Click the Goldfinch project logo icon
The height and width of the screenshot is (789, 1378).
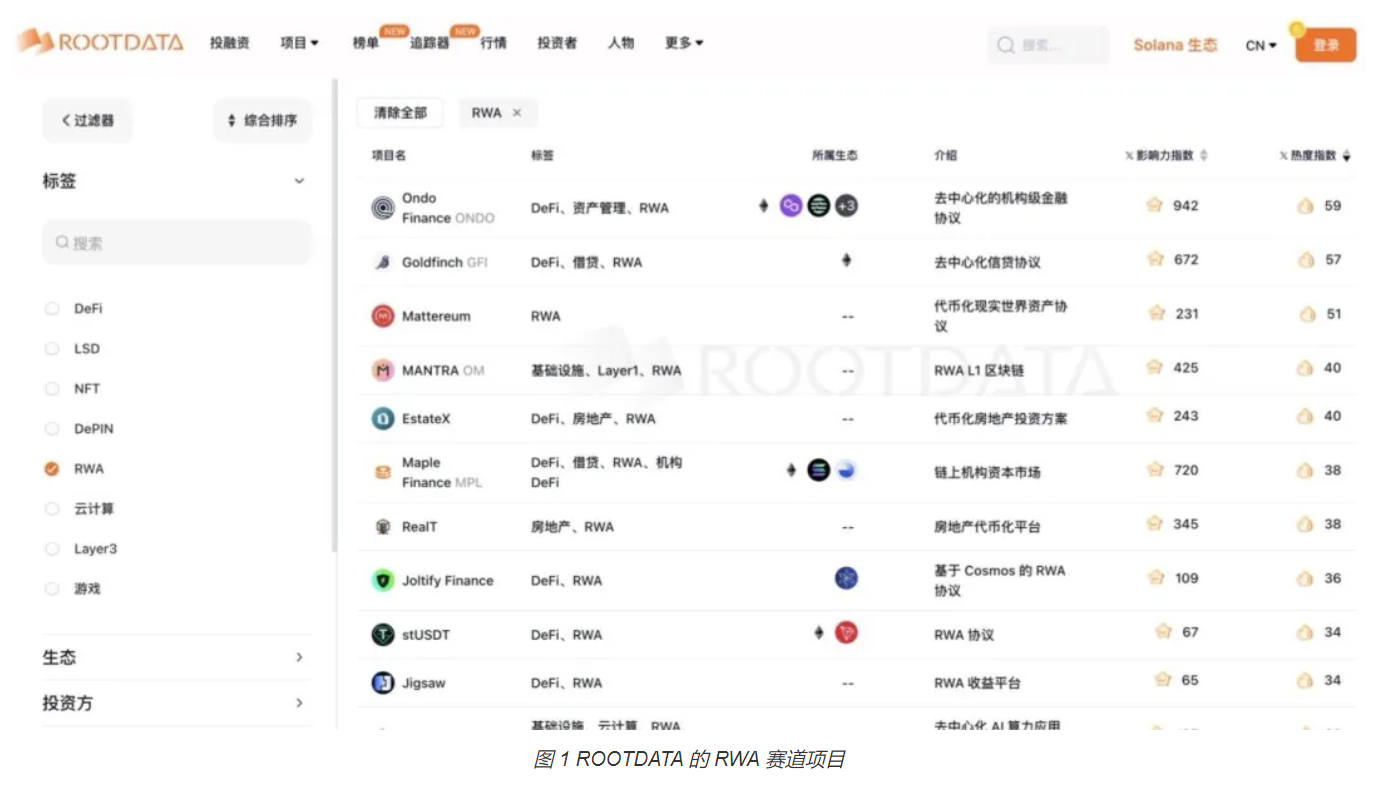pos(383,262)
